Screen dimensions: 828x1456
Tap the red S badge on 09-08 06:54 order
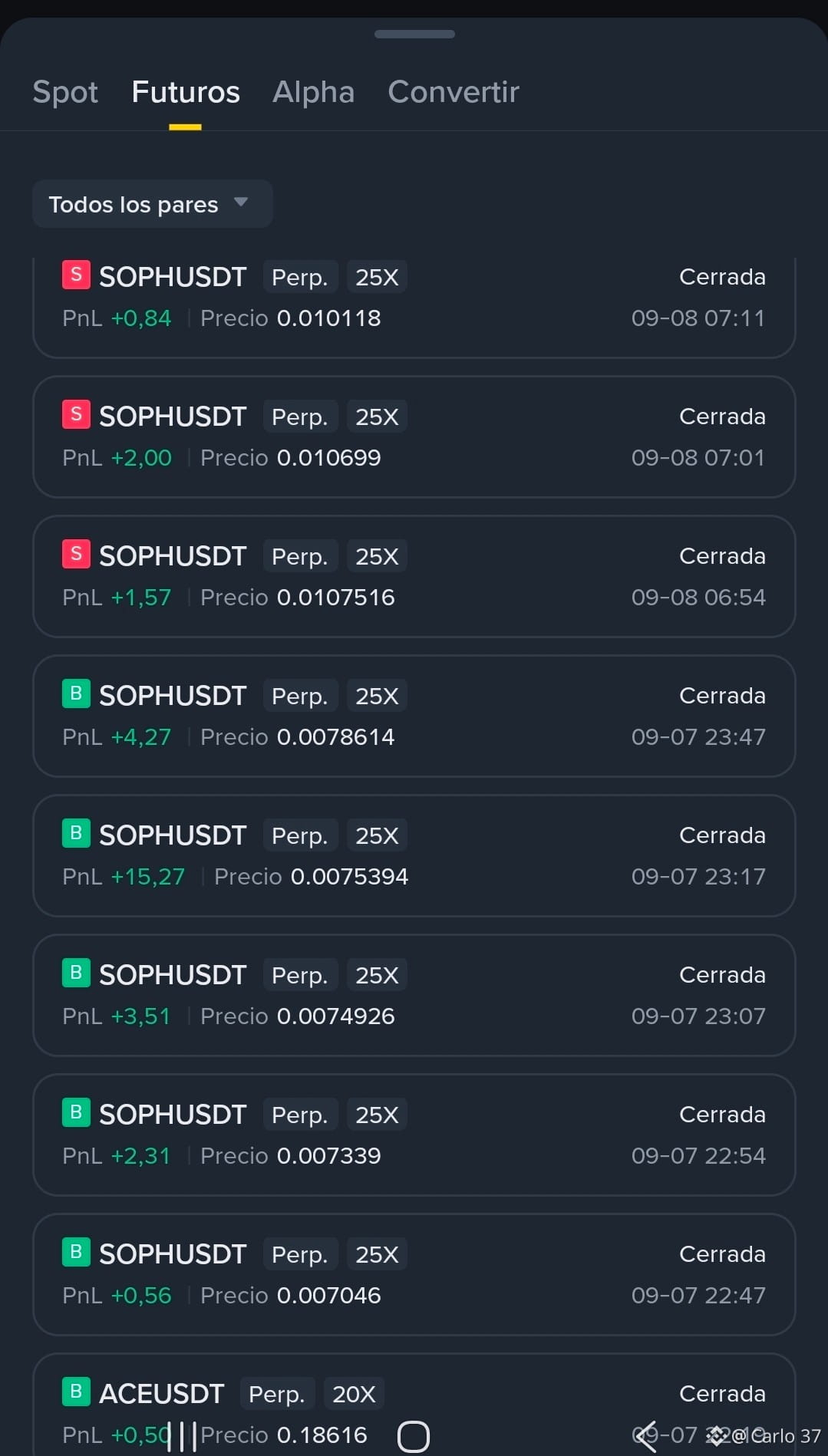(76, 555)
